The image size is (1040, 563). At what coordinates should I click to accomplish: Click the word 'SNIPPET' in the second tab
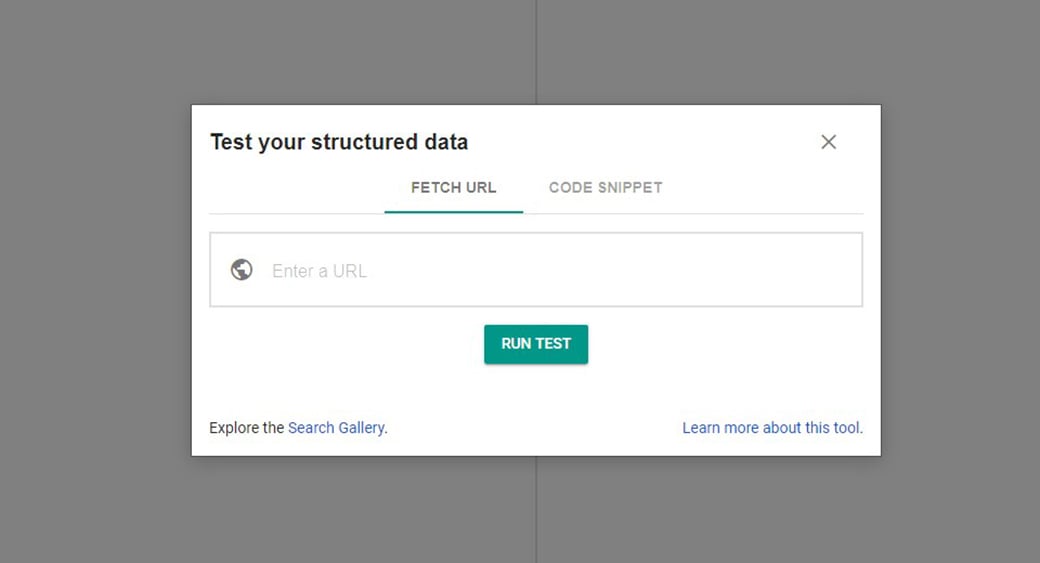[630, 187]
